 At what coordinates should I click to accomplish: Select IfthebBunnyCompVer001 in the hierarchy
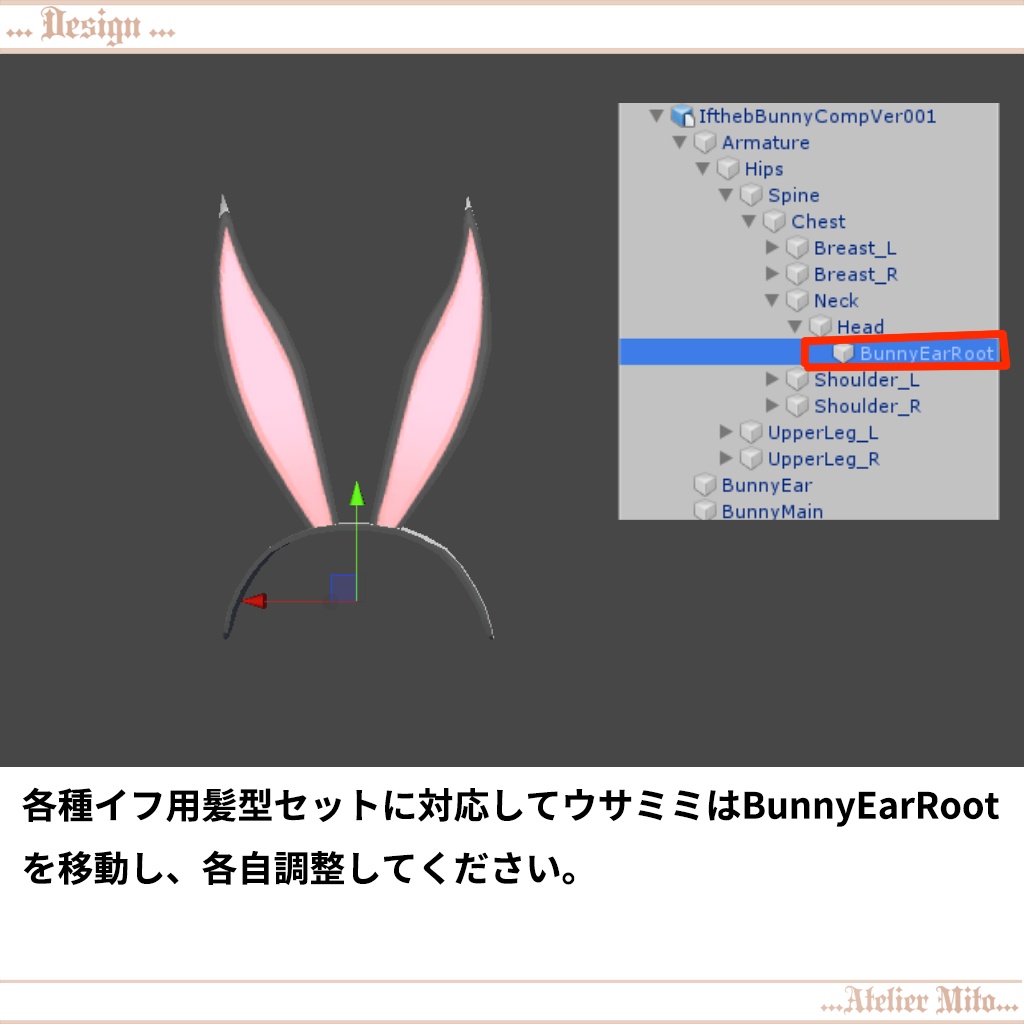818,116
